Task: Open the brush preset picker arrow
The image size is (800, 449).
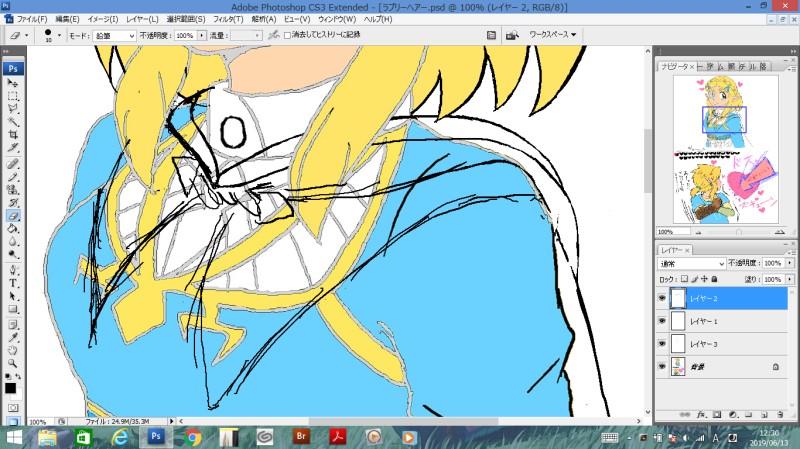Action: pos(59,35)
